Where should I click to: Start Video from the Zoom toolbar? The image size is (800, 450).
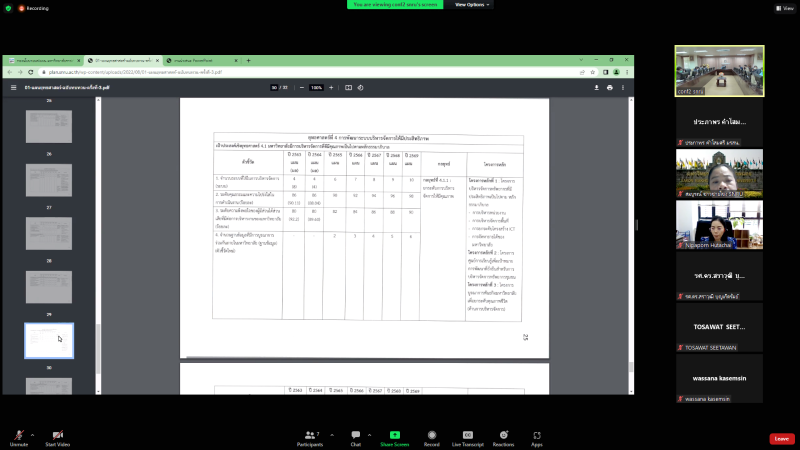coord(57,435)
